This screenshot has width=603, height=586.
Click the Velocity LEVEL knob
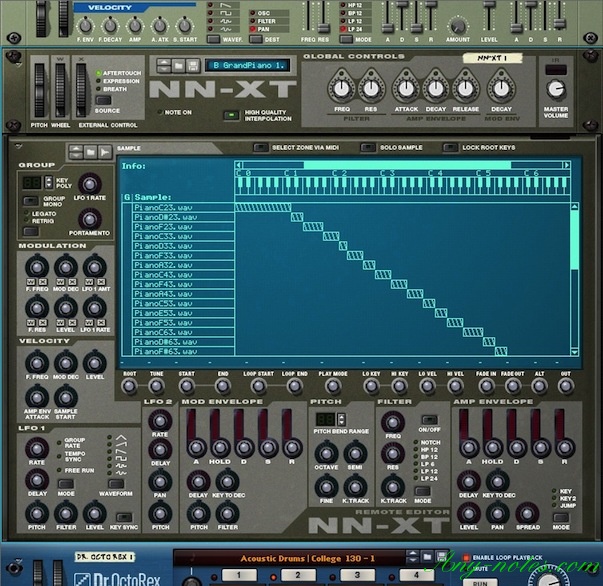[95, 363]
